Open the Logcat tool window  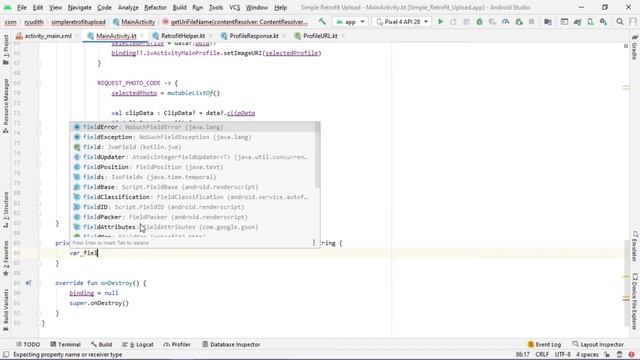[138, 344]
